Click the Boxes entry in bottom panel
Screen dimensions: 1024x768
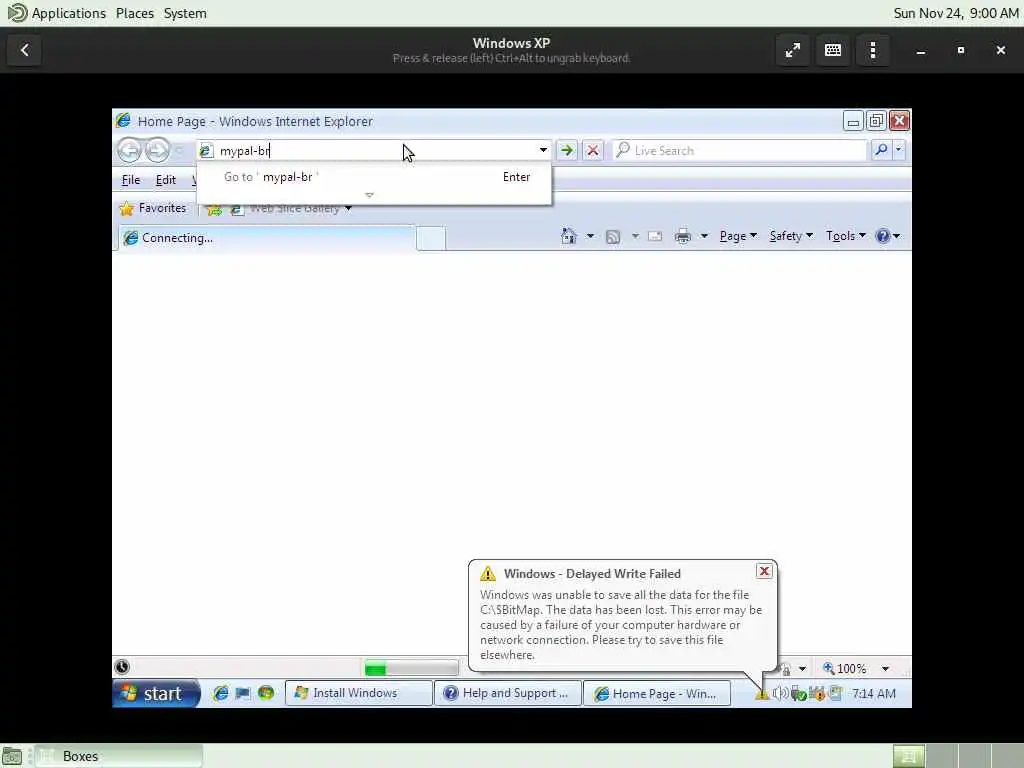coord(118,756)
